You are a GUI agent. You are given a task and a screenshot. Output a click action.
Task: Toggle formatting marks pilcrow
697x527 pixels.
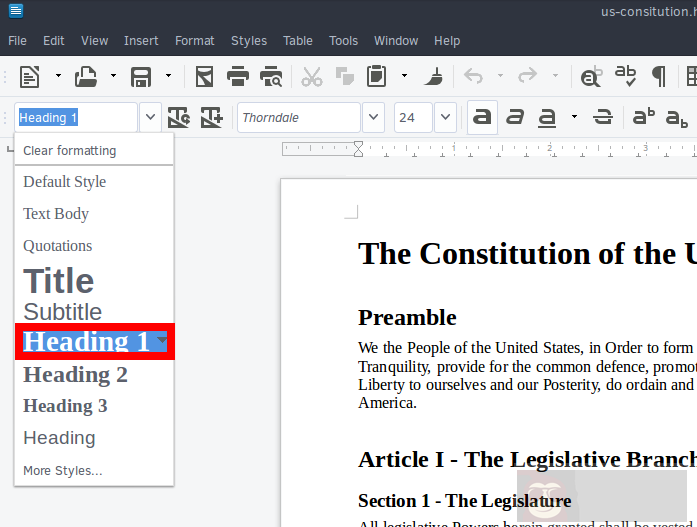pyautogui.click(x=659, y=76)
